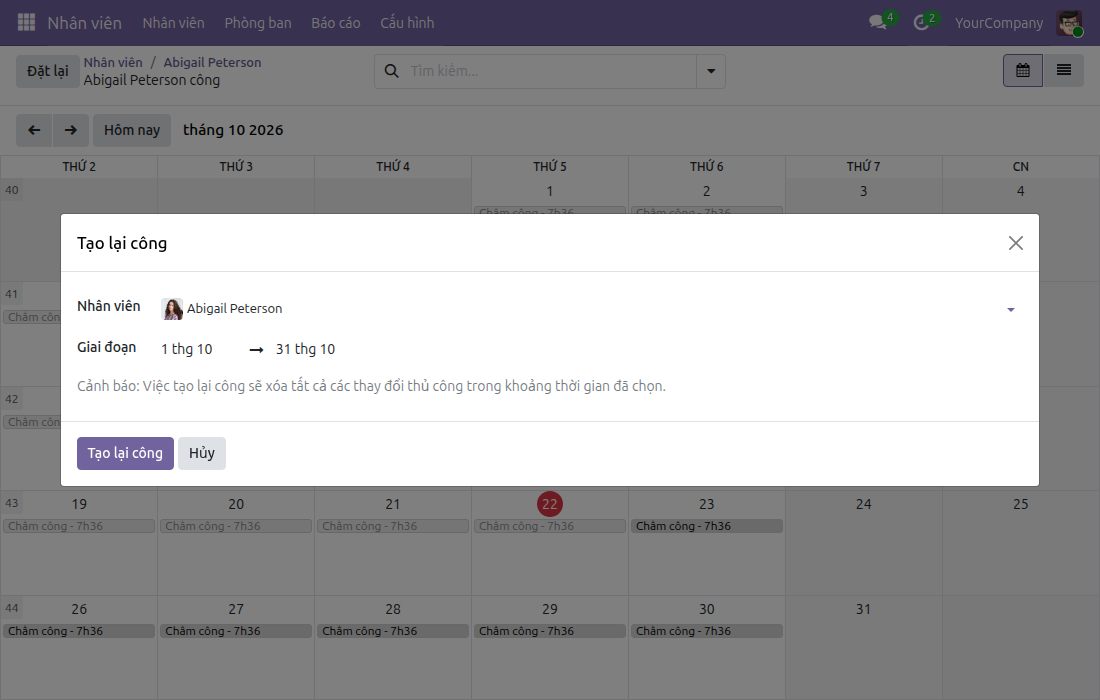Open the Nhân viên employee dropdown arrow
Screen dimensions: 1100x700
(1010, 309)
